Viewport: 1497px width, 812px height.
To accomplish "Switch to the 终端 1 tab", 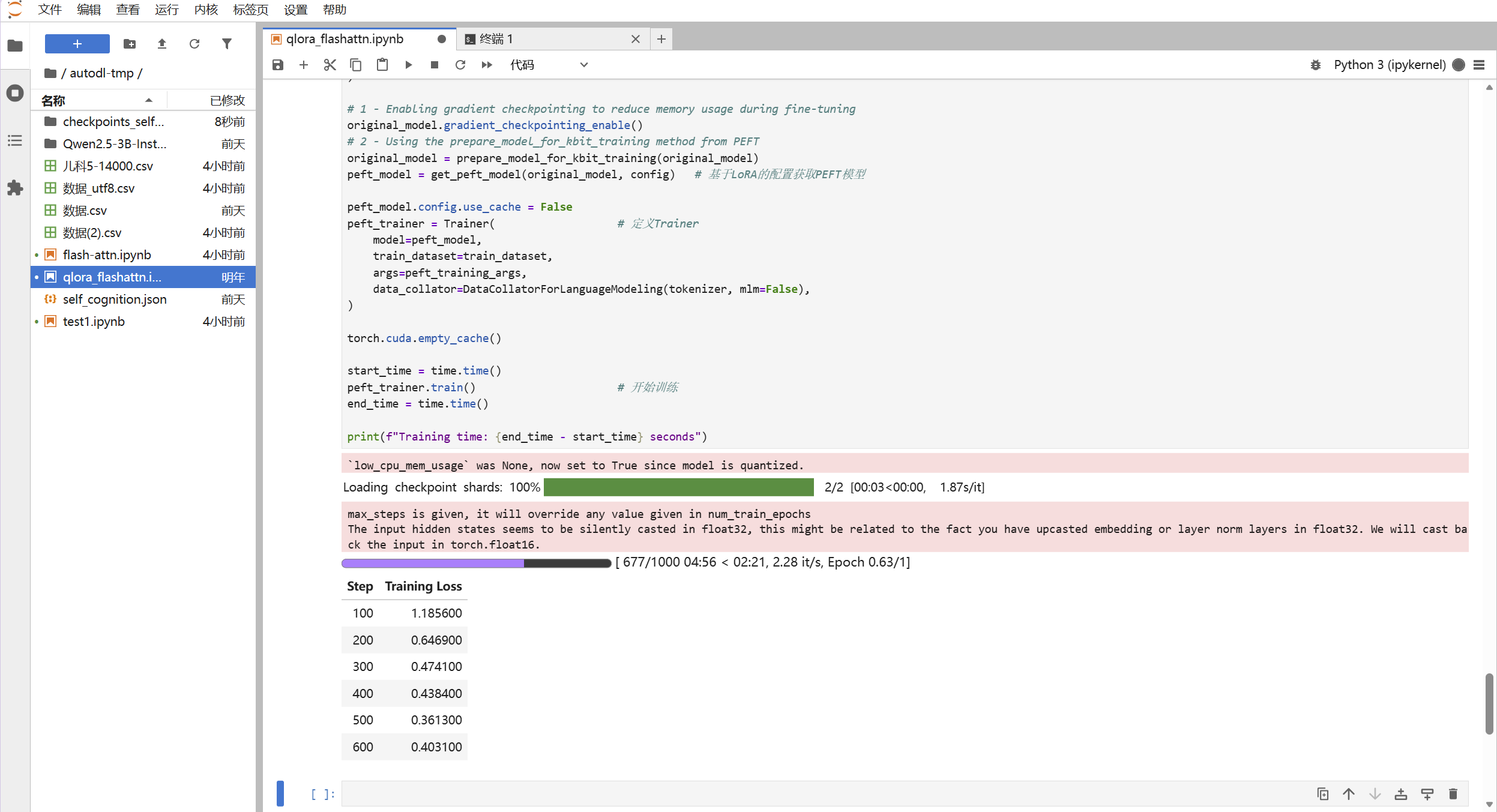I will point(496,39).
